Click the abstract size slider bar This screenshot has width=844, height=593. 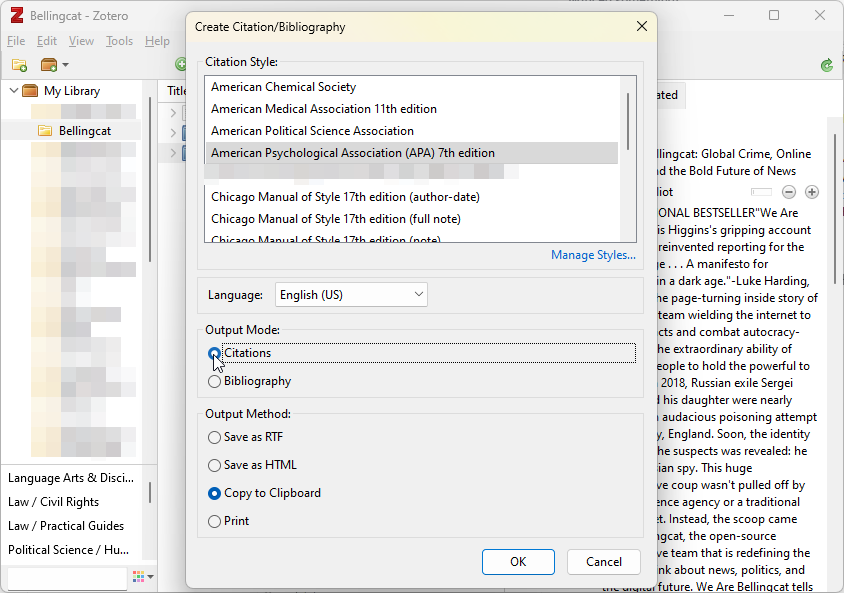coord(761,192)
